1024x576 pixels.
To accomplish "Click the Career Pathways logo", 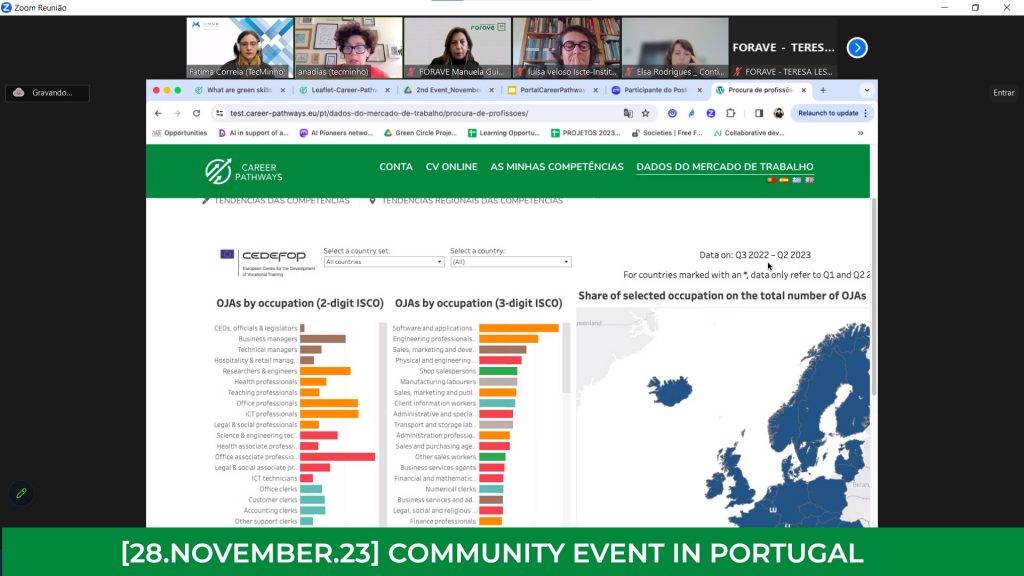I will click(244, 172).
